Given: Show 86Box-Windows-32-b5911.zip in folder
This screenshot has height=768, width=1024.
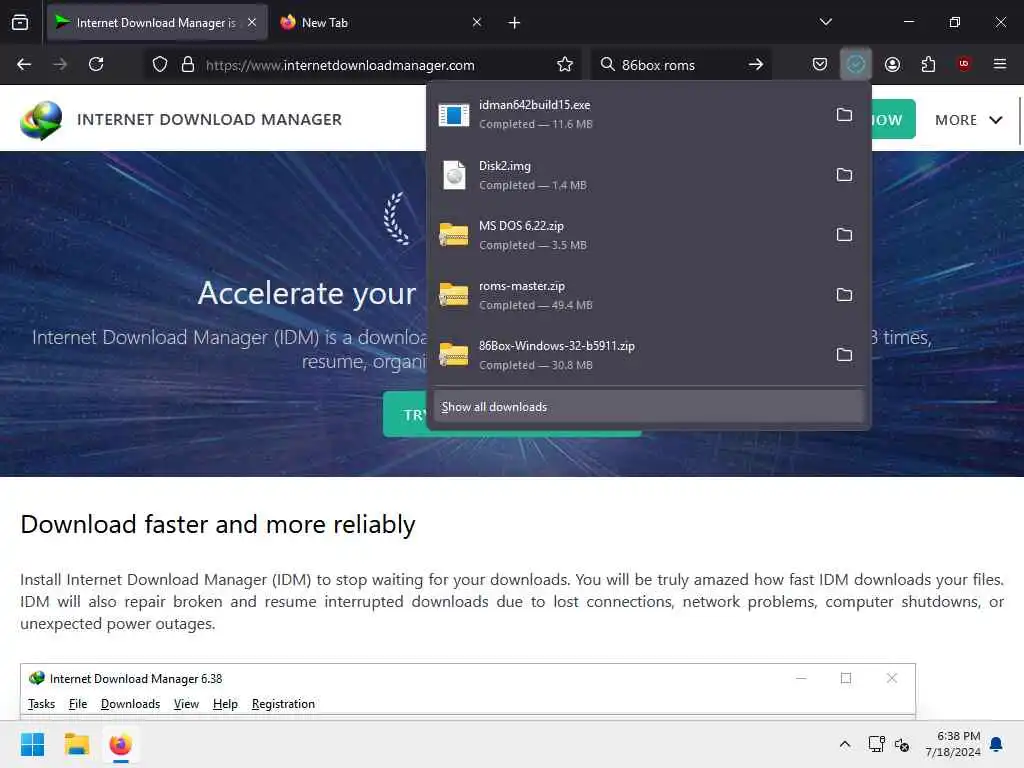Looking at the screenshot, I should (844, 355).
